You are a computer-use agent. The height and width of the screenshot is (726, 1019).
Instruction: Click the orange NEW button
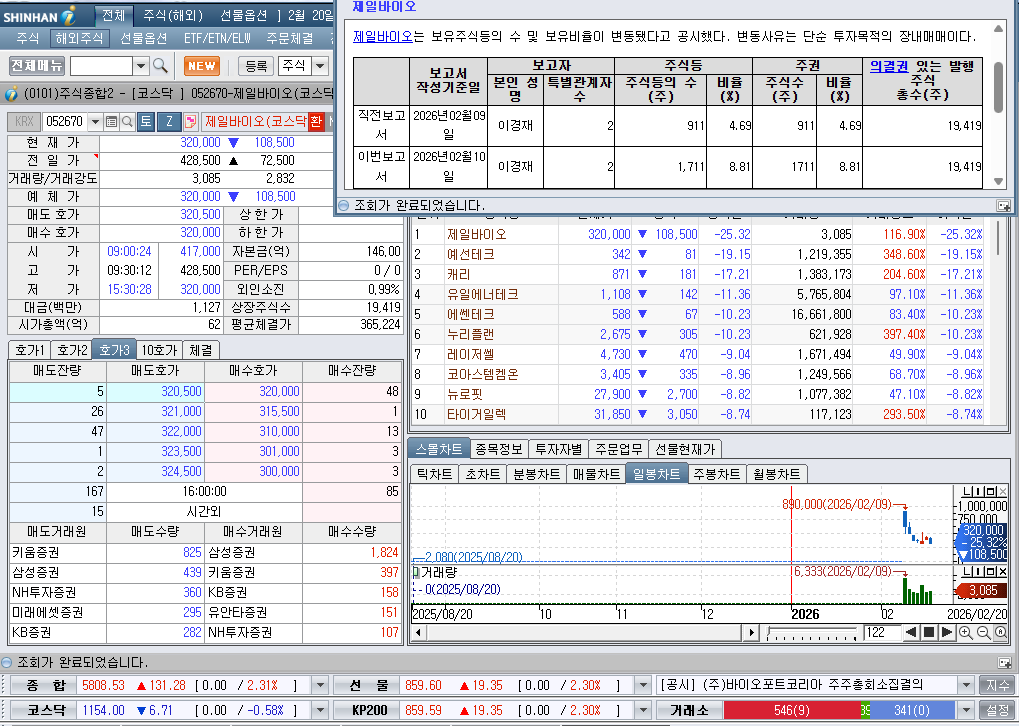pyautogui.click(x=202, y=66)
